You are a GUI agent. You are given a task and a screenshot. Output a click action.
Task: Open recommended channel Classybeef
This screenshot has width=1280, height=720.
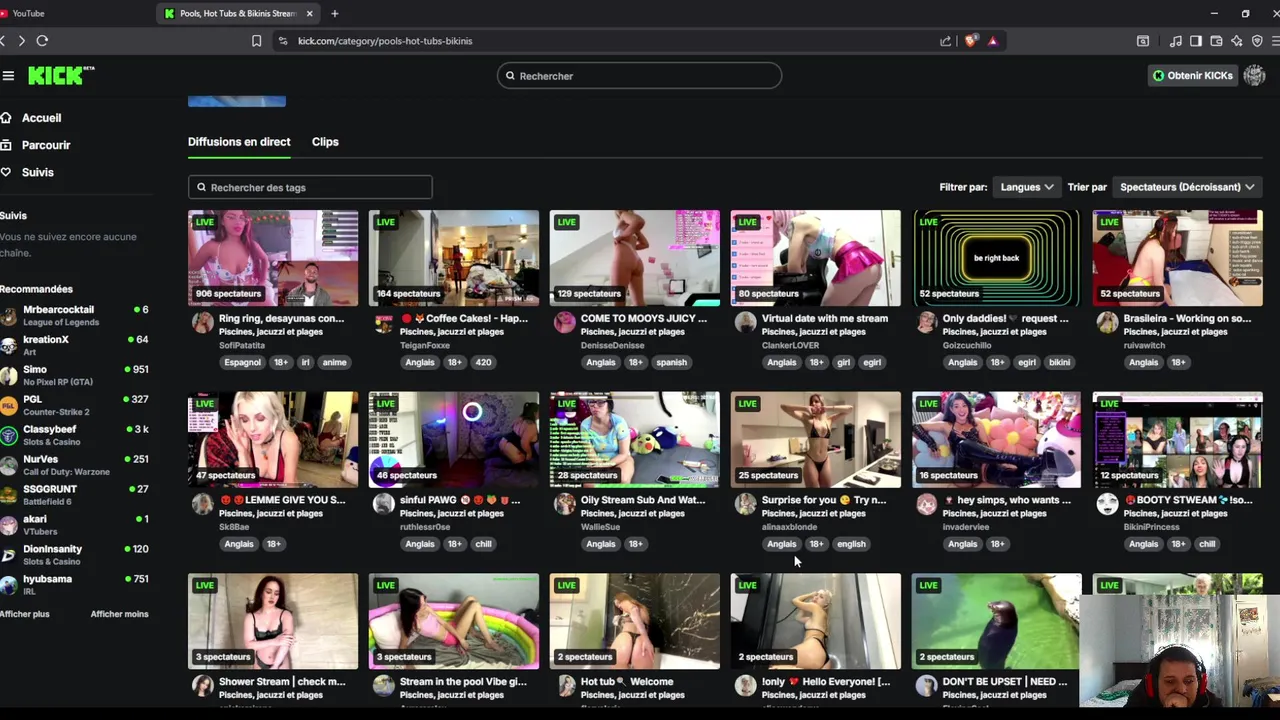(74, 435)
